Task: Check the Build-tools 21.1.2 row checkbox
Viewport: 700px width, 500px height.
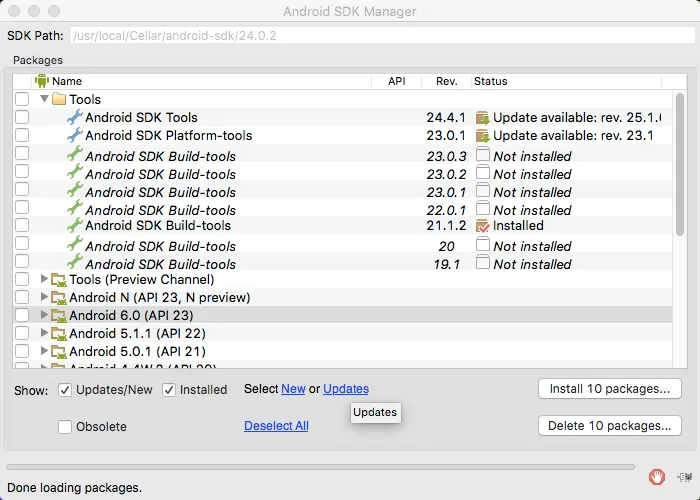Action: tap(22, 225)
